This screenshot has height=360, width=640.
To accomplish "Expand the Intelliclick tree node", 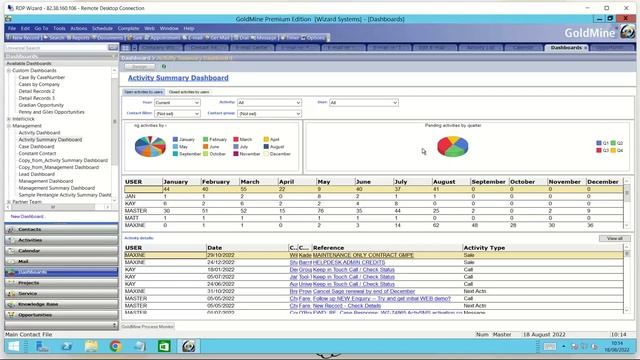I will pos(9,119).
